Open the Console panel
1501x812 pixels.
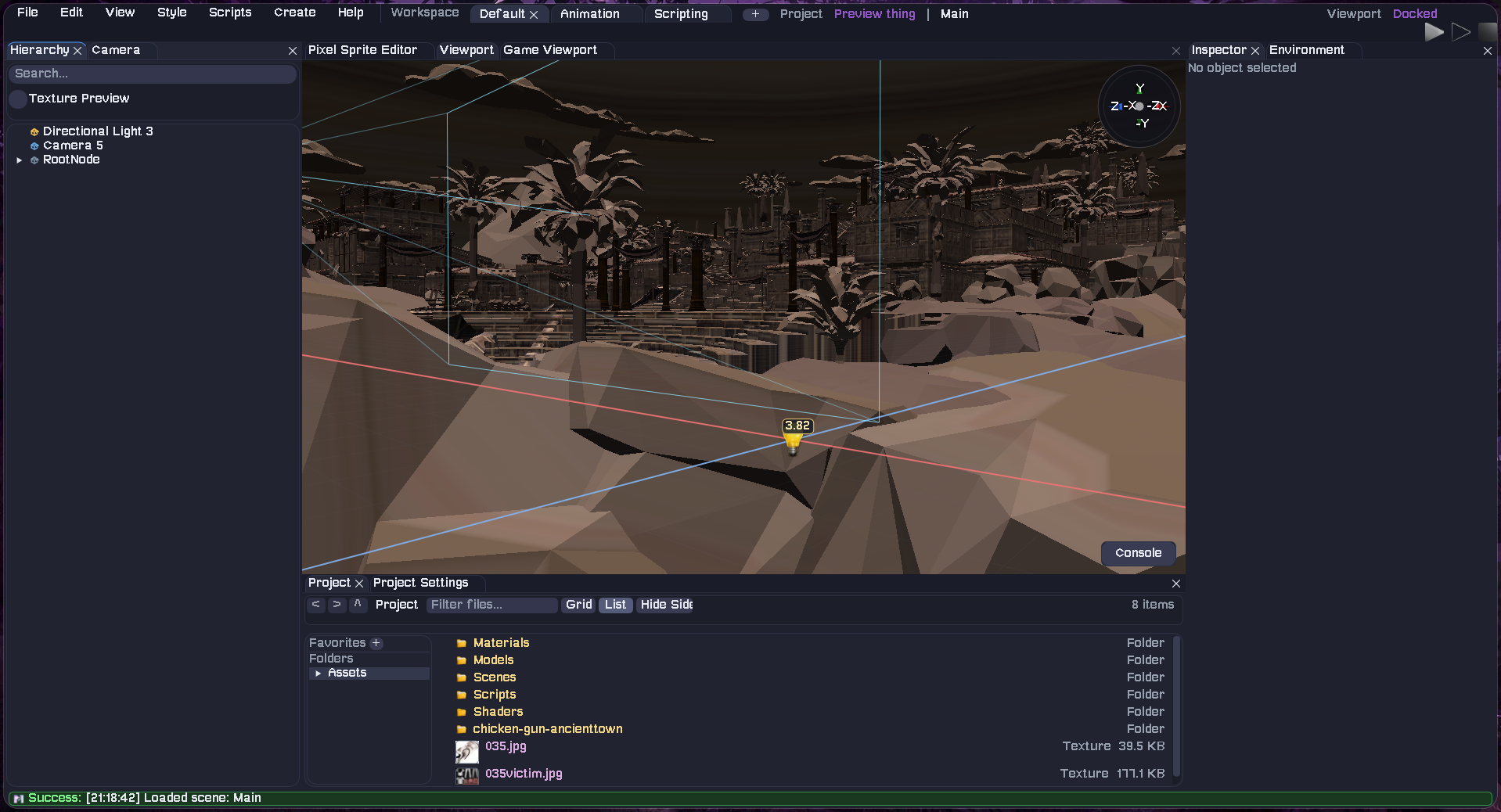tap(1137, 553)
